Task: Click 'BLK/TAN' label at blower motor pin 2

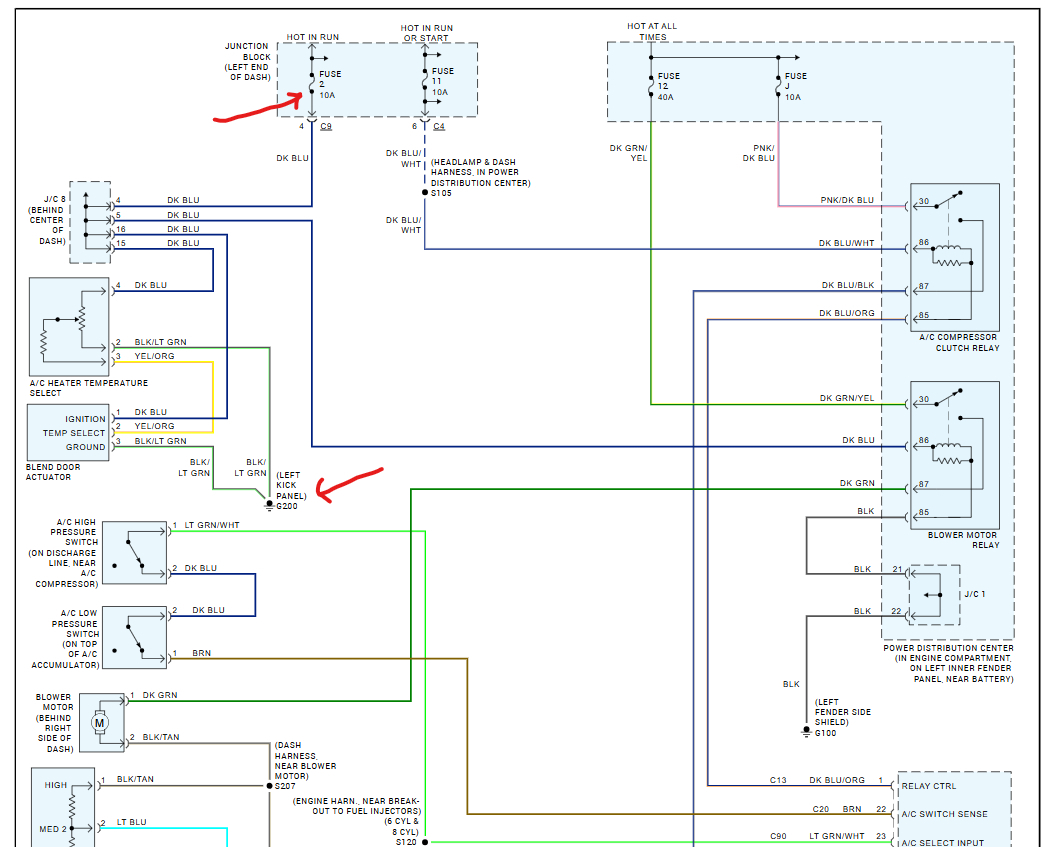Action: pos(161,736)
